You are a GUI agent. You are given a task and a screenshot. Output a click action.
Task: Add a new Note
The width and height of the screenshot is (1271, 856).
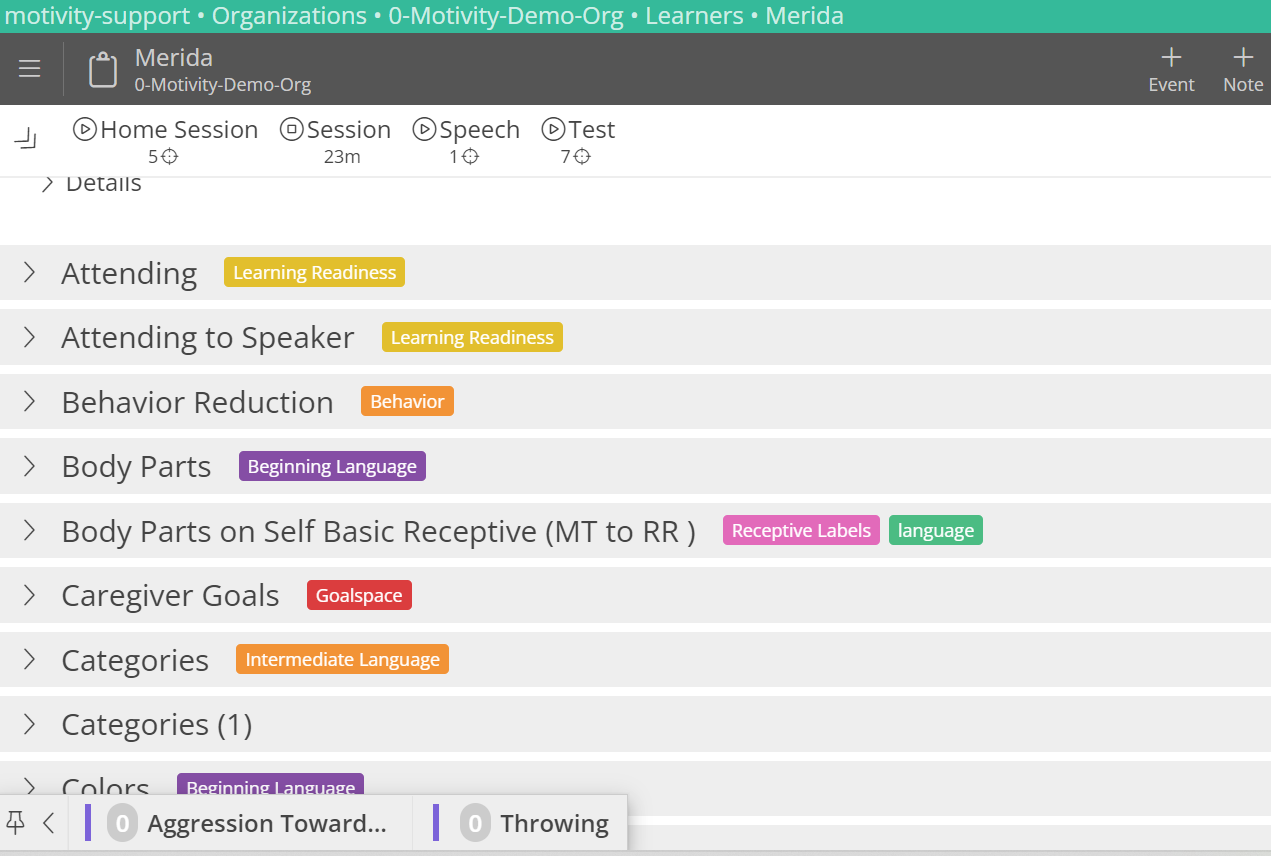pyautogui.click(x=1243, y=69)
